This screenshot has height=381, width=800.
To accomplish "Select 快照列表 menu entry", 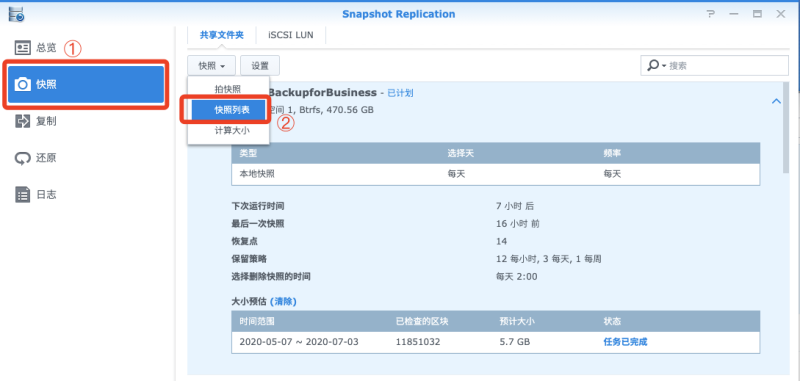I will [x=229, y=110].
